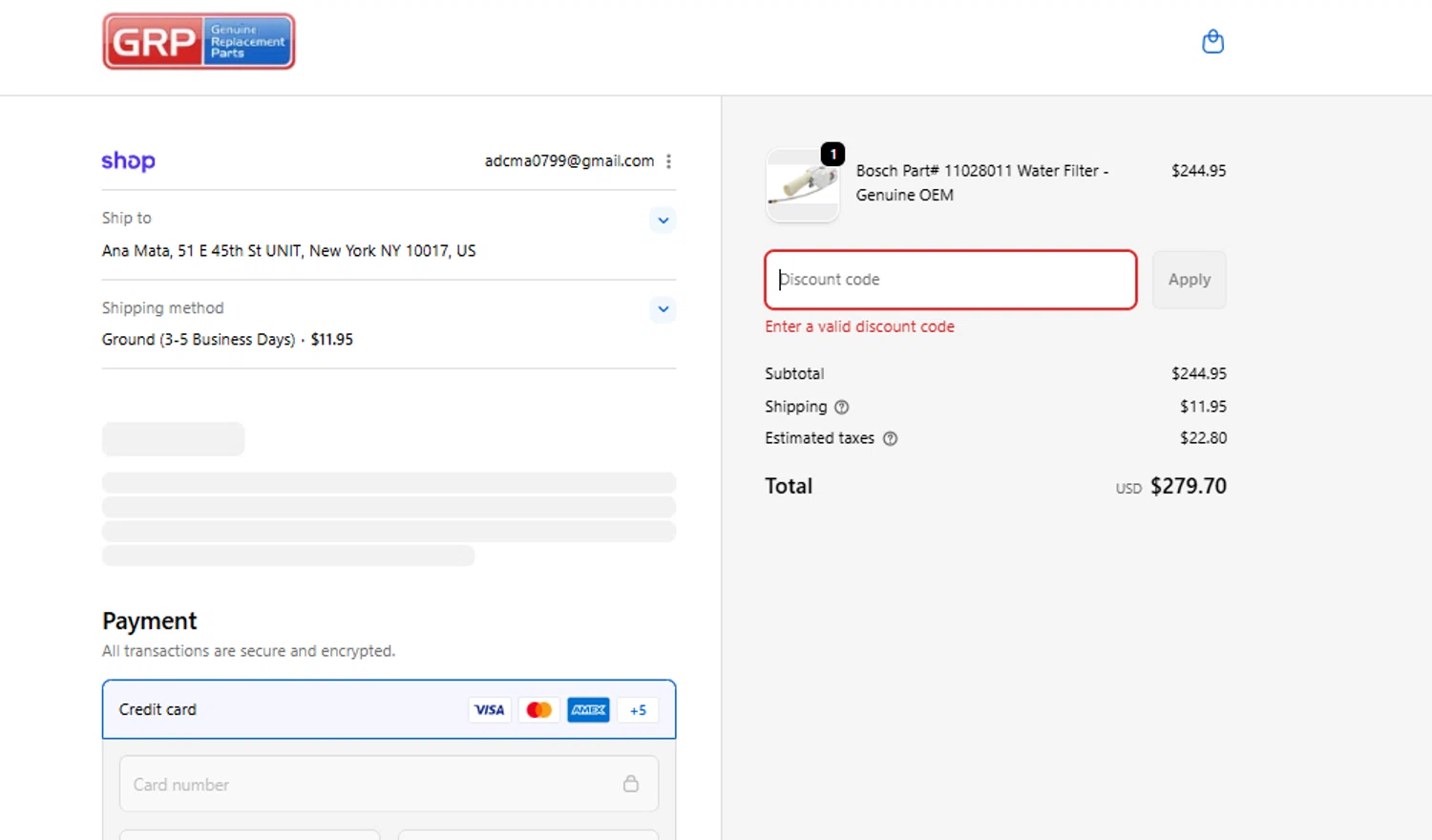Open the GRP Genuine Replacement Parts logo
This screenshot has height=840, width=1432.
[x=199, y=41]
